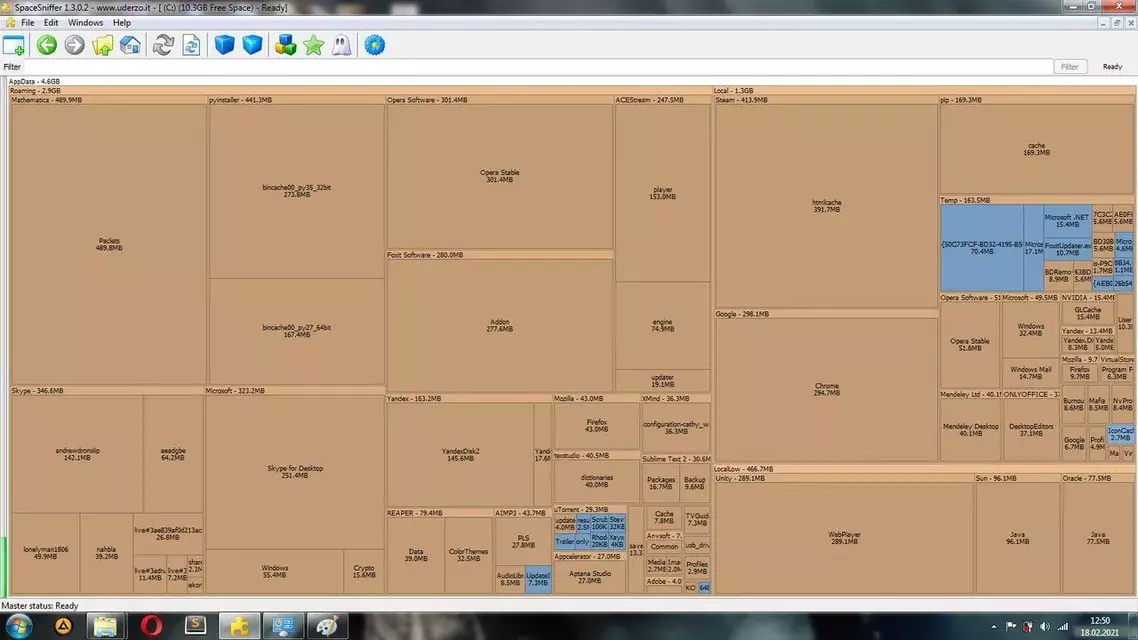Image resolution: width=1138 pixels, height=640 pixels.
Task: Select the bincache00_py27_64bit block
Action: click(296, 331)
